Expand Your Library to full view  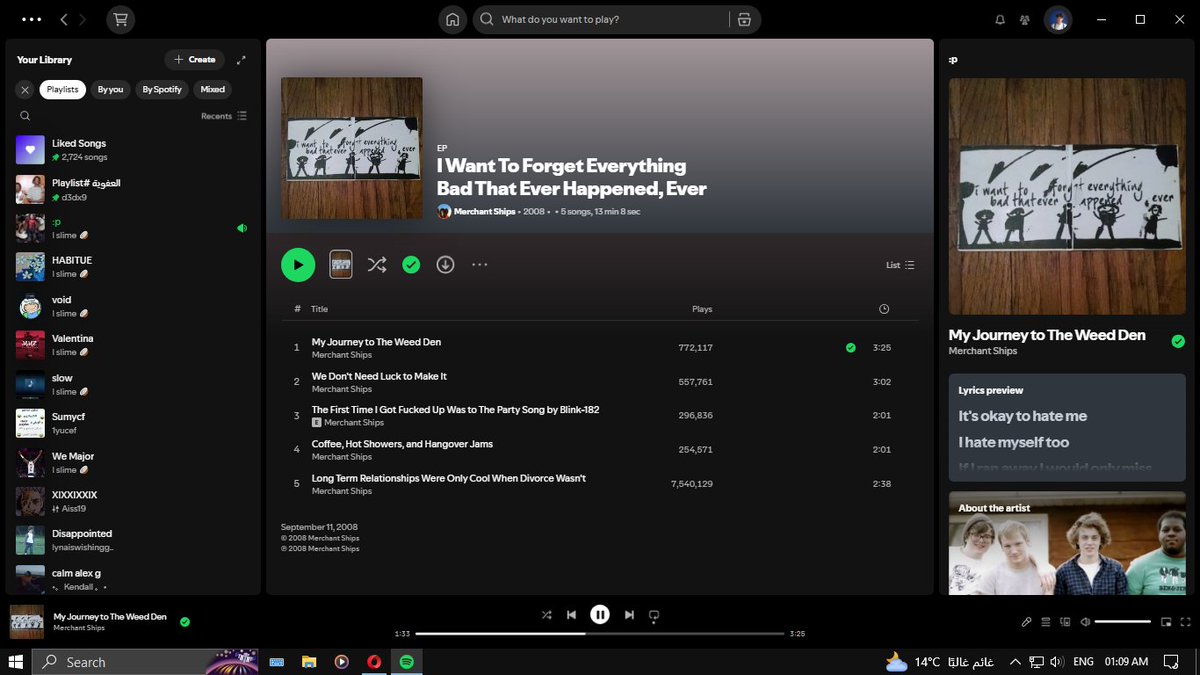241,60
